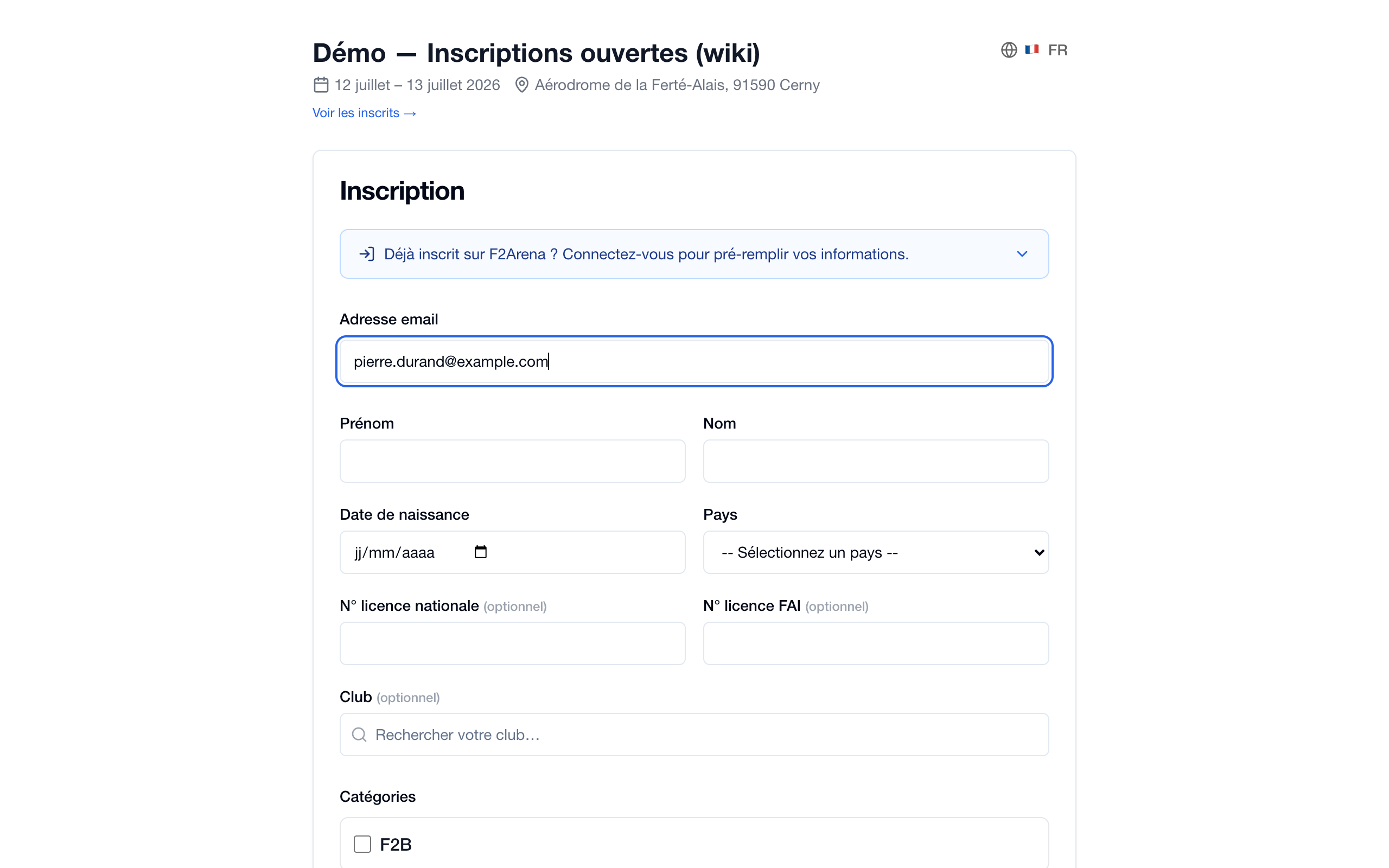The width and height of the screenshot is (1389, 868).
Task: Focus the Adresse email field
Action: tap(694, 361)
